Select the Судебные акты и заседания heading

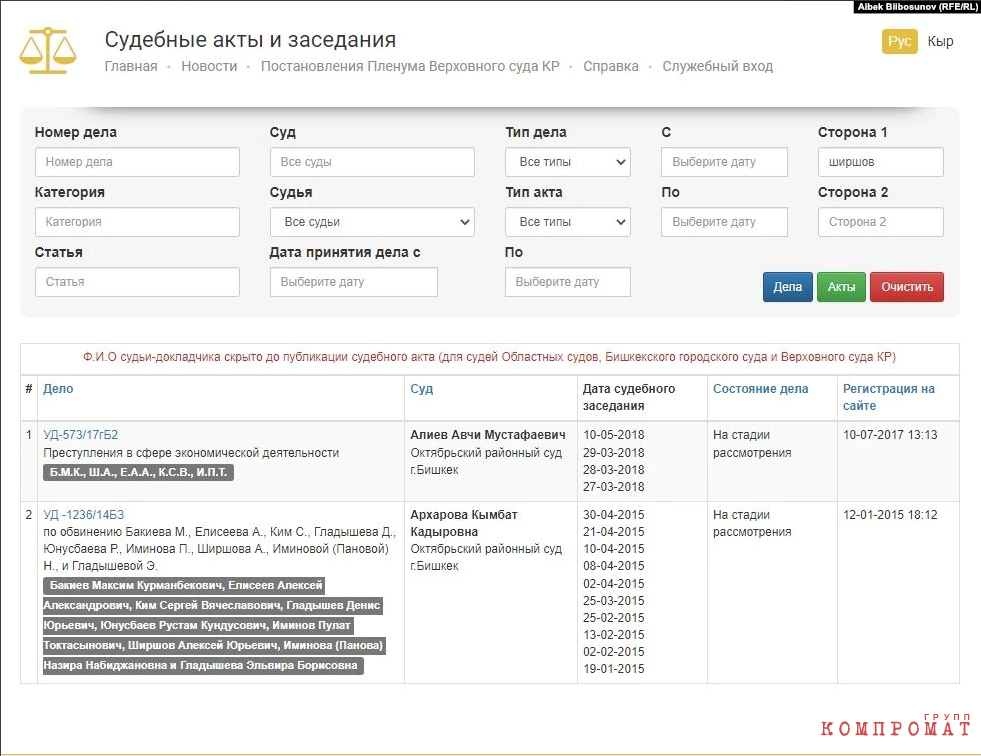click(250, 39)
